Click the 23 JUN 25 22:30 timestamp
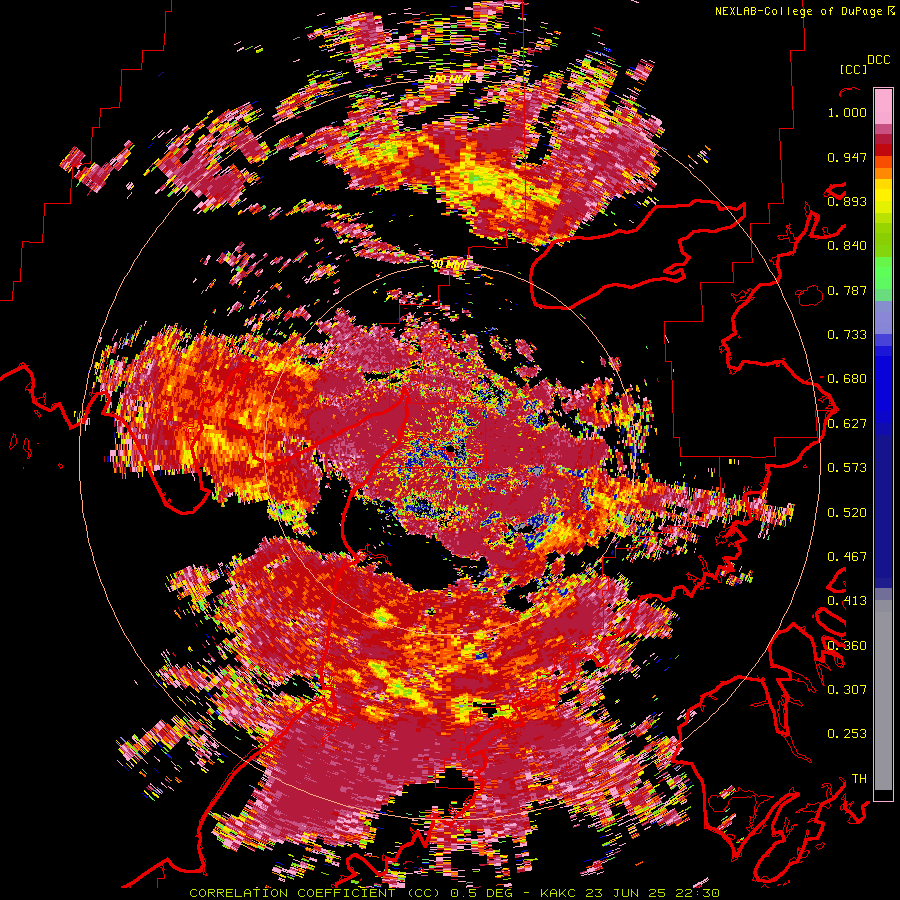This screenshot has width=900, height=900. coord(653,893)
